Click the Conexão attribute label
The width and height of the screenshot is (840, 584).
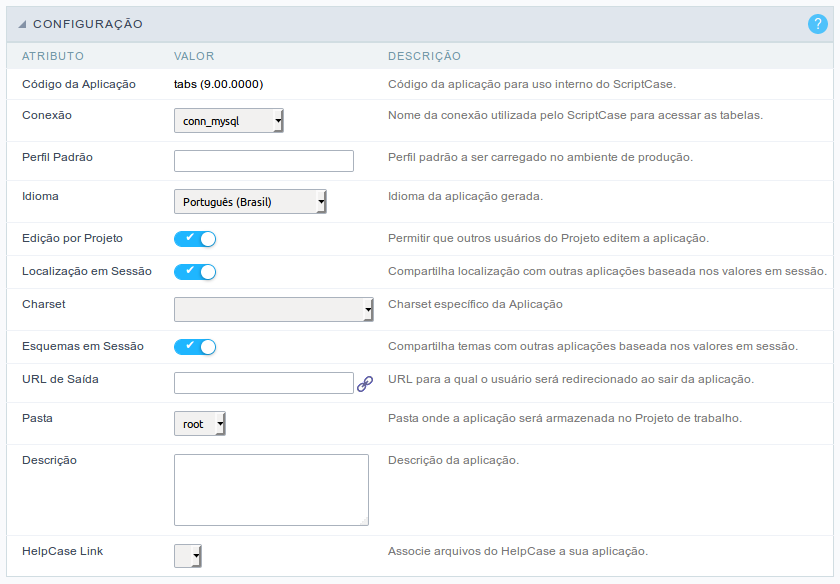(x=47, y=115)
